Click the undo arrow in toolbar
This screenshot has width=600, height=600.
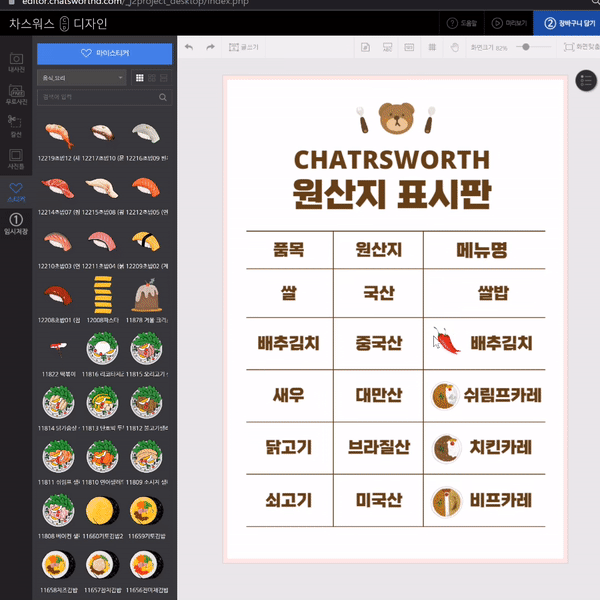(189, 47)
